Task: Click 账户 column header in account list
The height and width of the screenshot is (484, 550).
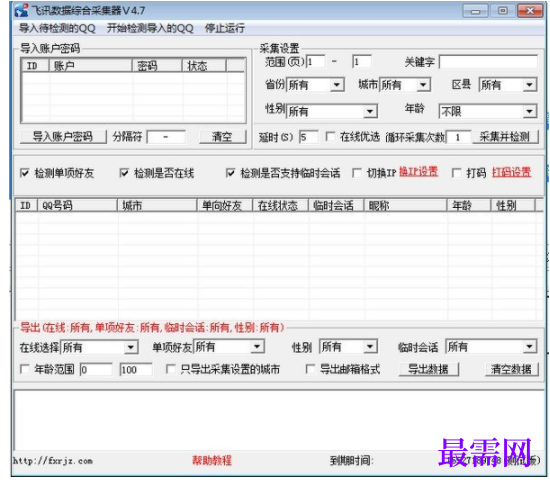Action: click(90, 66)
